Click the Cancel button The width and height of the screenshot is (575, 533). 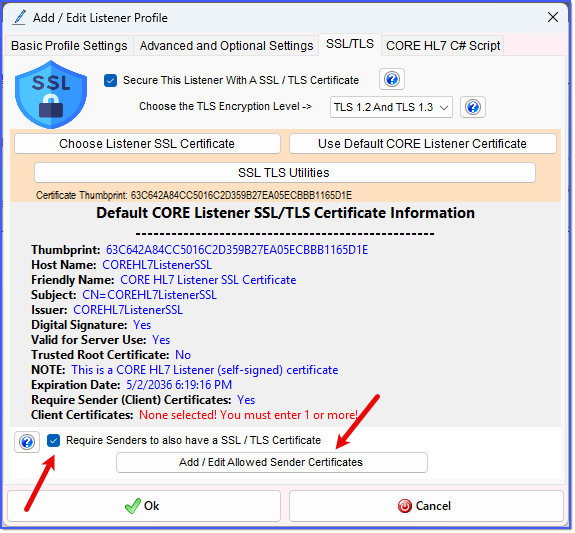coord(426,507)
